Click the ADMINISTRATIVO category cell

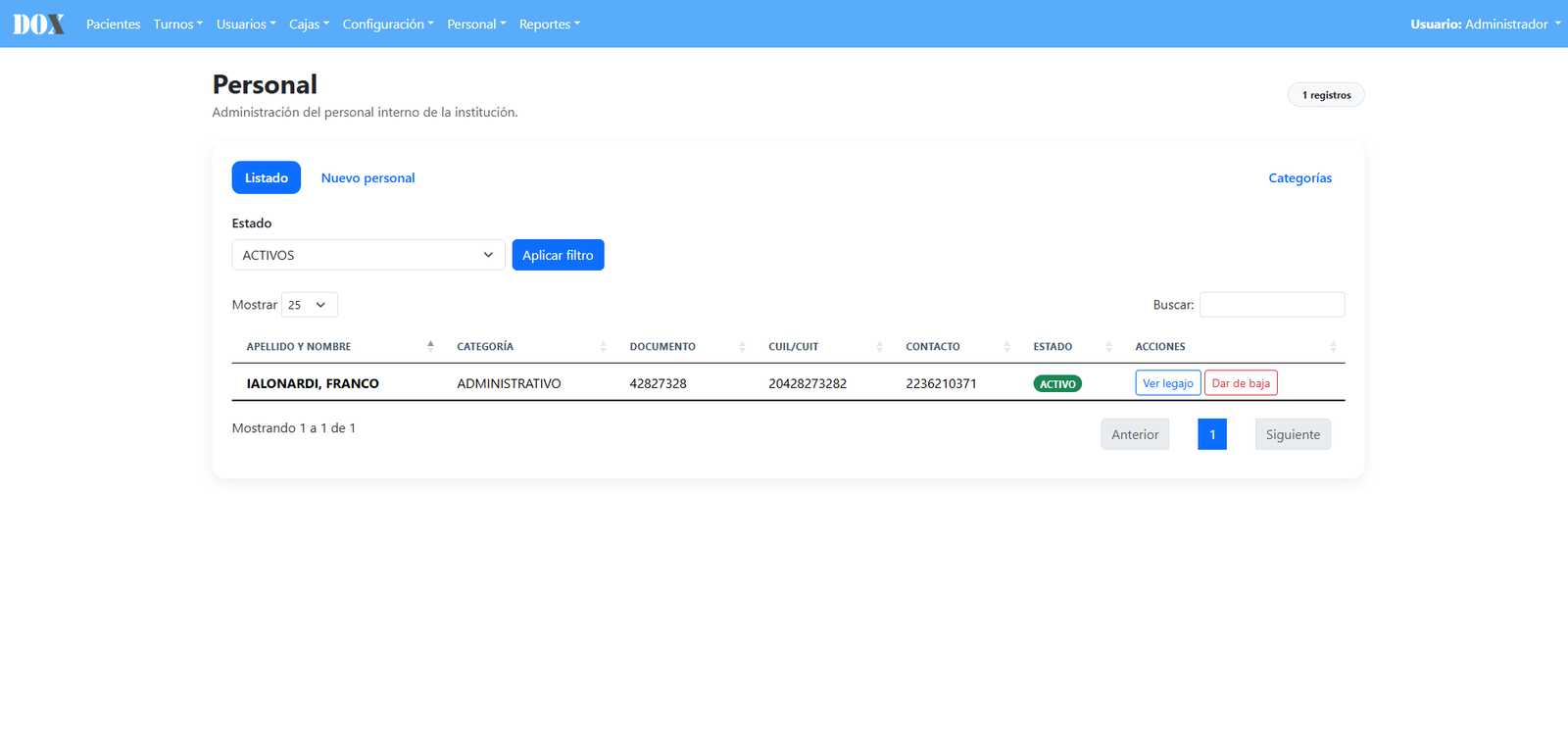pos(509,383)
